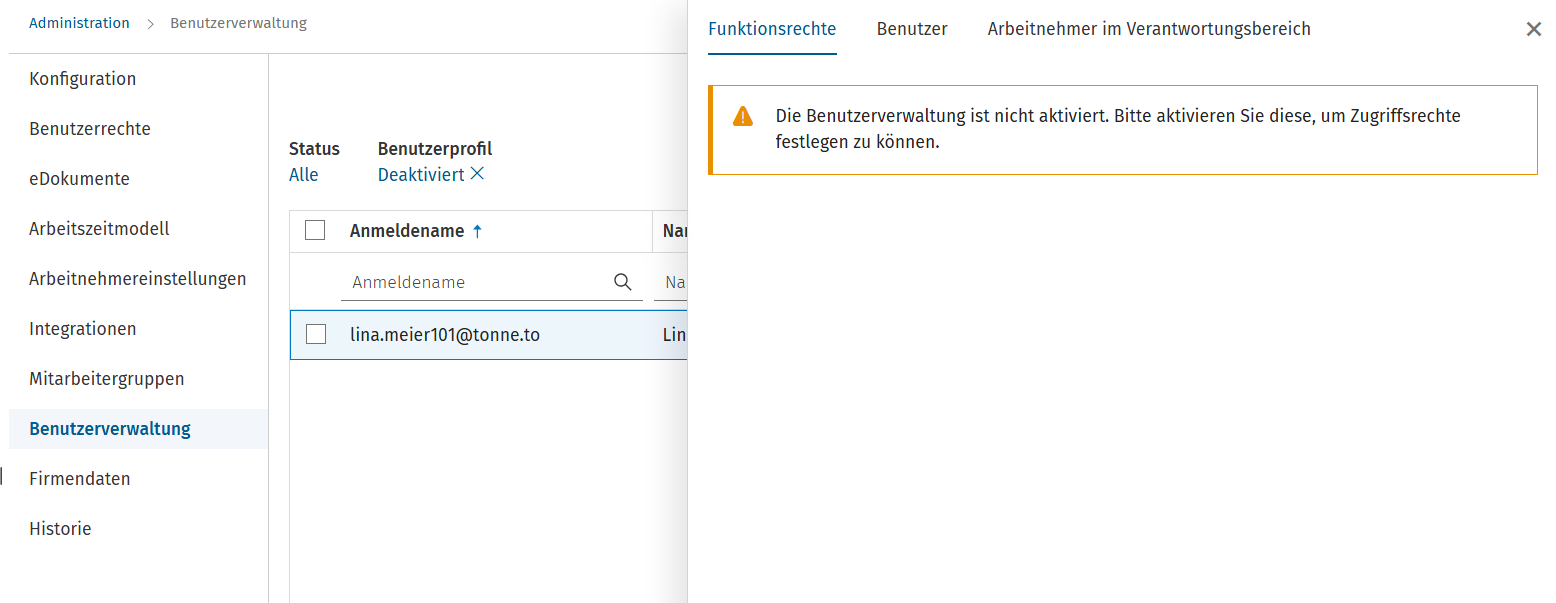Click the Benutzerverwaltung breadcrumb text
1556x603 pixels.
tap(238, 23)
